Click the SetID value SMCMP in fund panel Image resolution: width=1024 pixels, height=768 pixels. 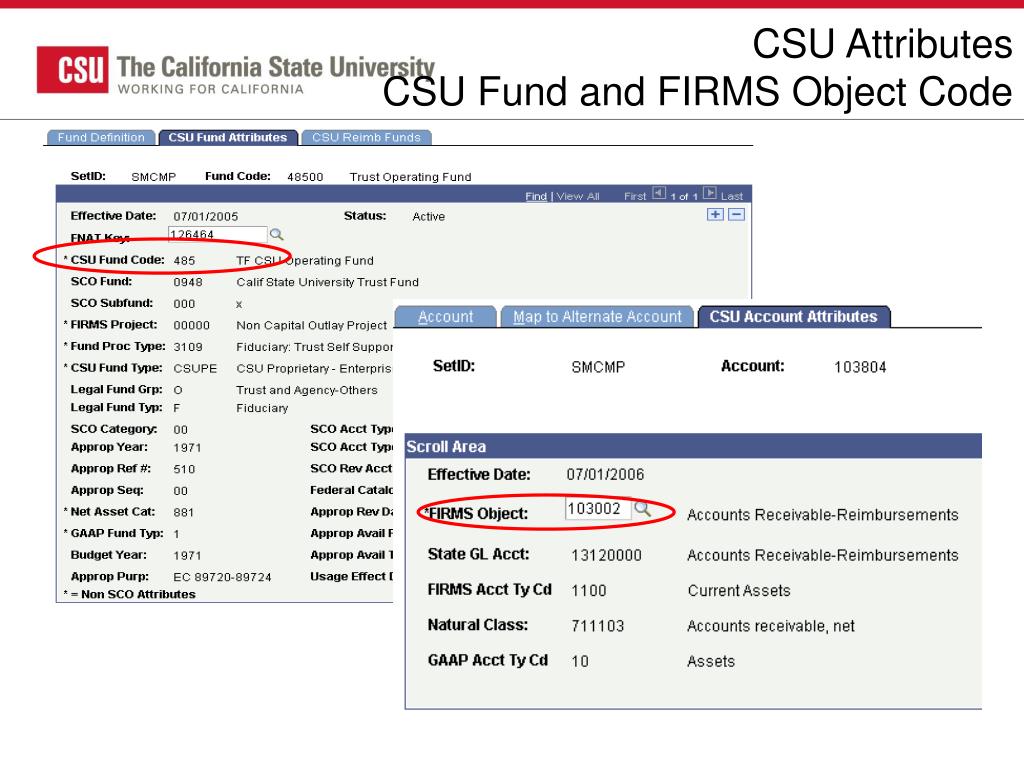pos(153,177)
